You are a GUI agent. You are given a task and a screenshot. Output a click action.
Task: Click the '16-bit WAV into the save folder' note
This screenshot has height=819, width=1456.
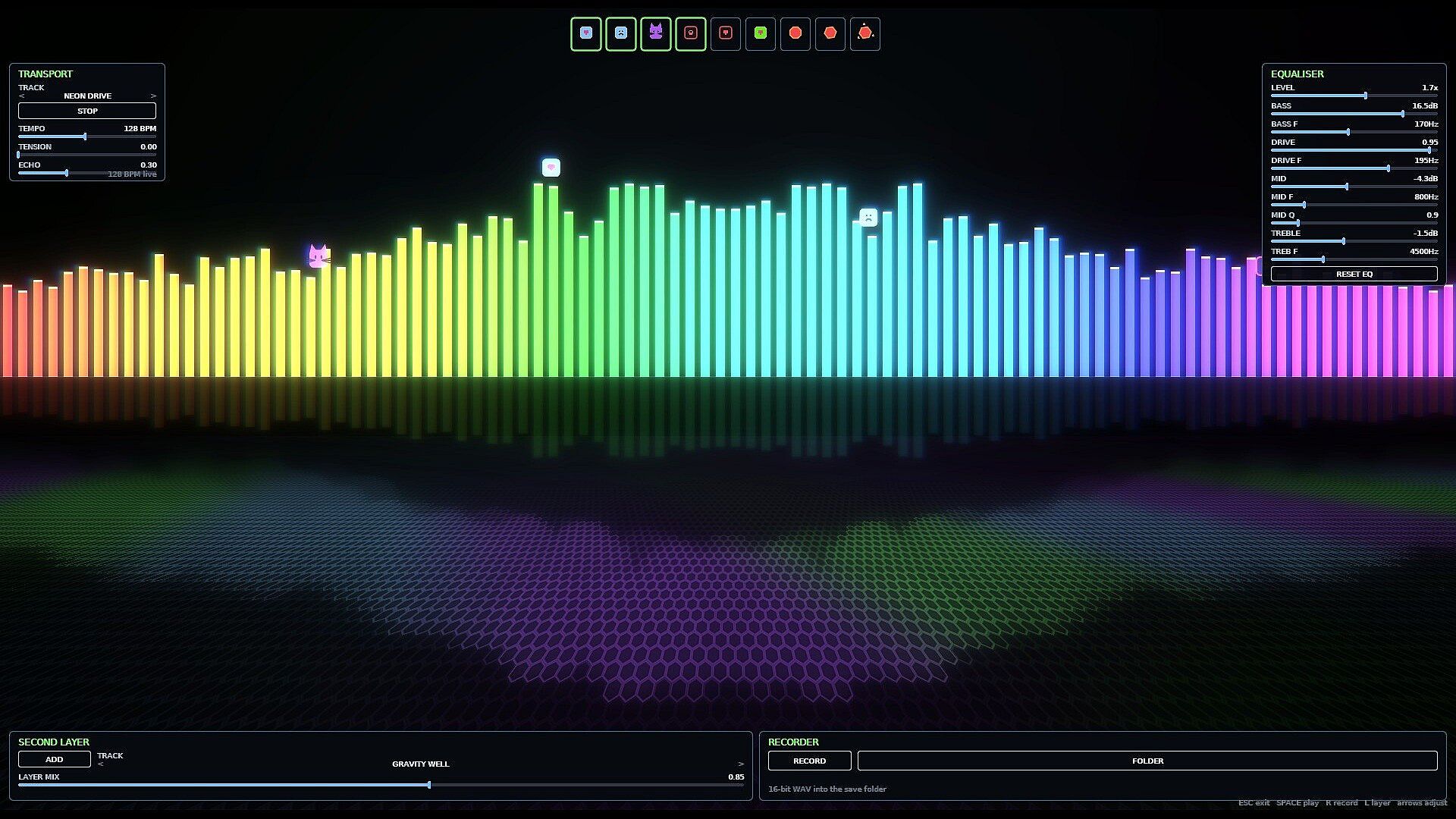(x=827, y=789)
